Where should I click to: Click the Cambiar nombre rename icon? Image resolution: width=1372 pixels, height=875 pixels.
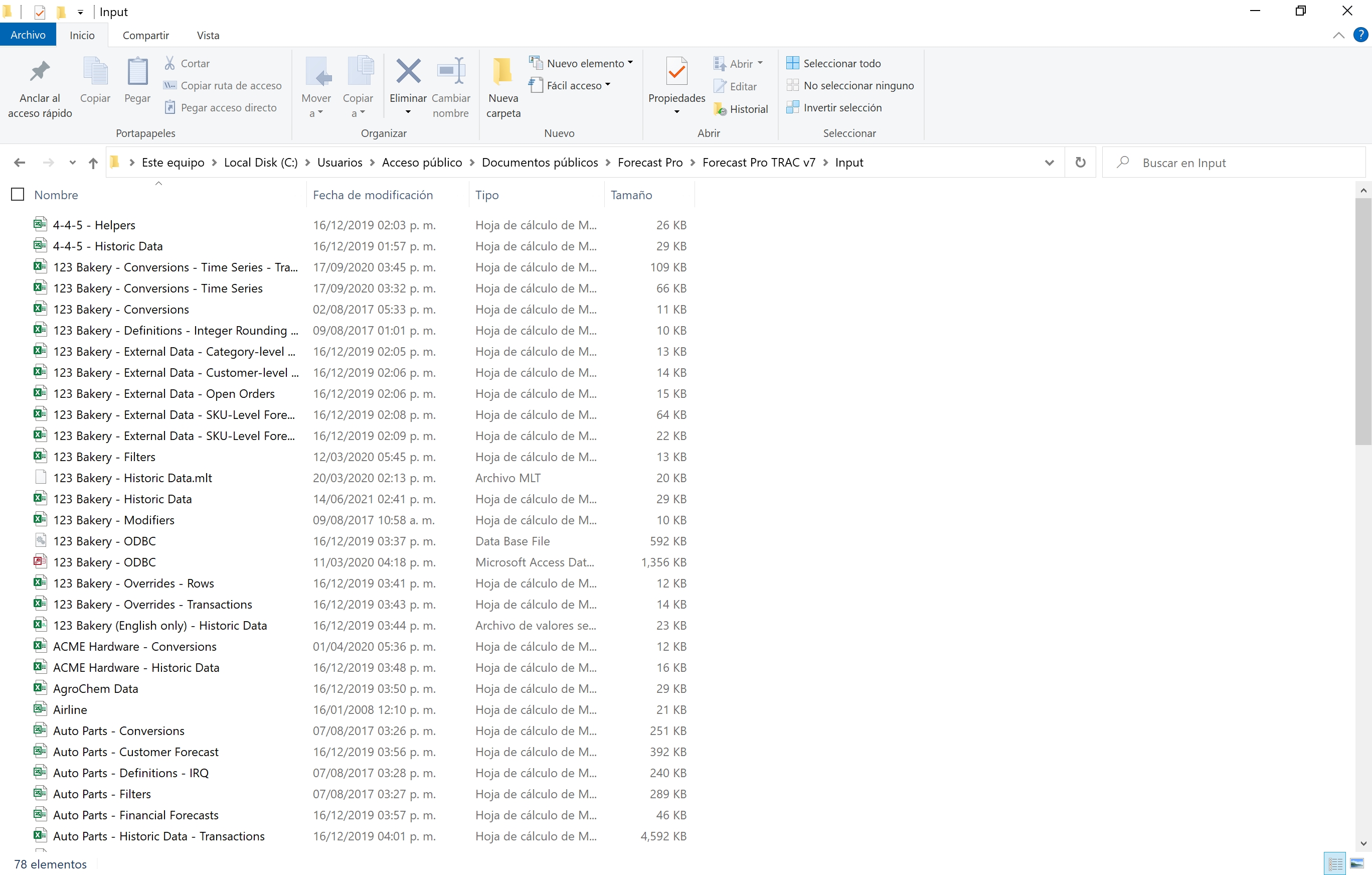coord(450,72)
